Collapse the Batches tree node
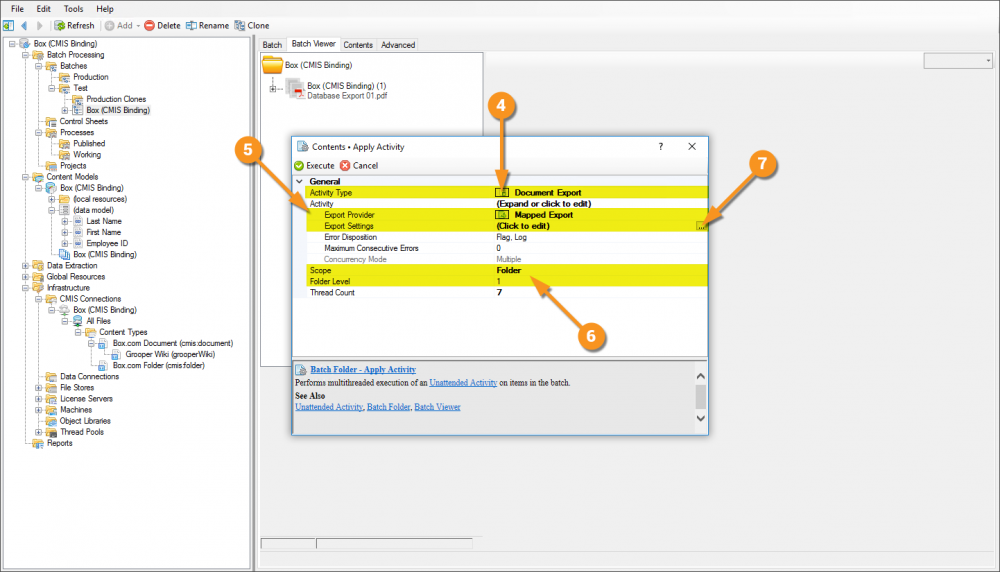The height and width of the screenshot is (572, 1000). (x=39, y=66)
